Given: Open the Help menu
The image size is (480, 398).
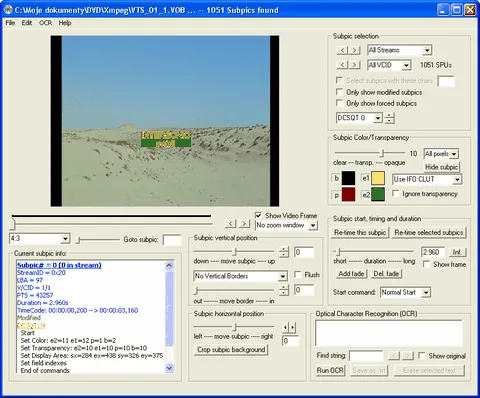Looking at the screenshot, I should coord(65,23).
